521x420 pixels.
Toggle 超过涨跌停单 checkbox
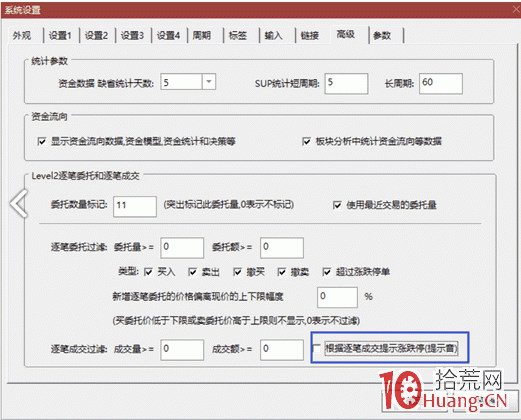click(327, 272)
